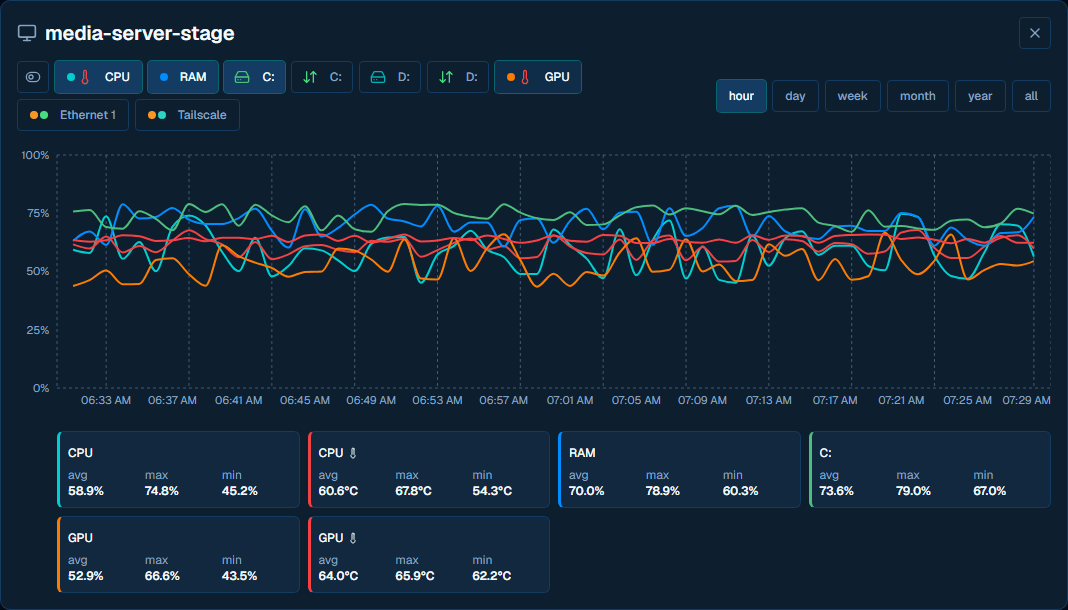Click the thermometer icon in GPU temperature card

point(353,538)
